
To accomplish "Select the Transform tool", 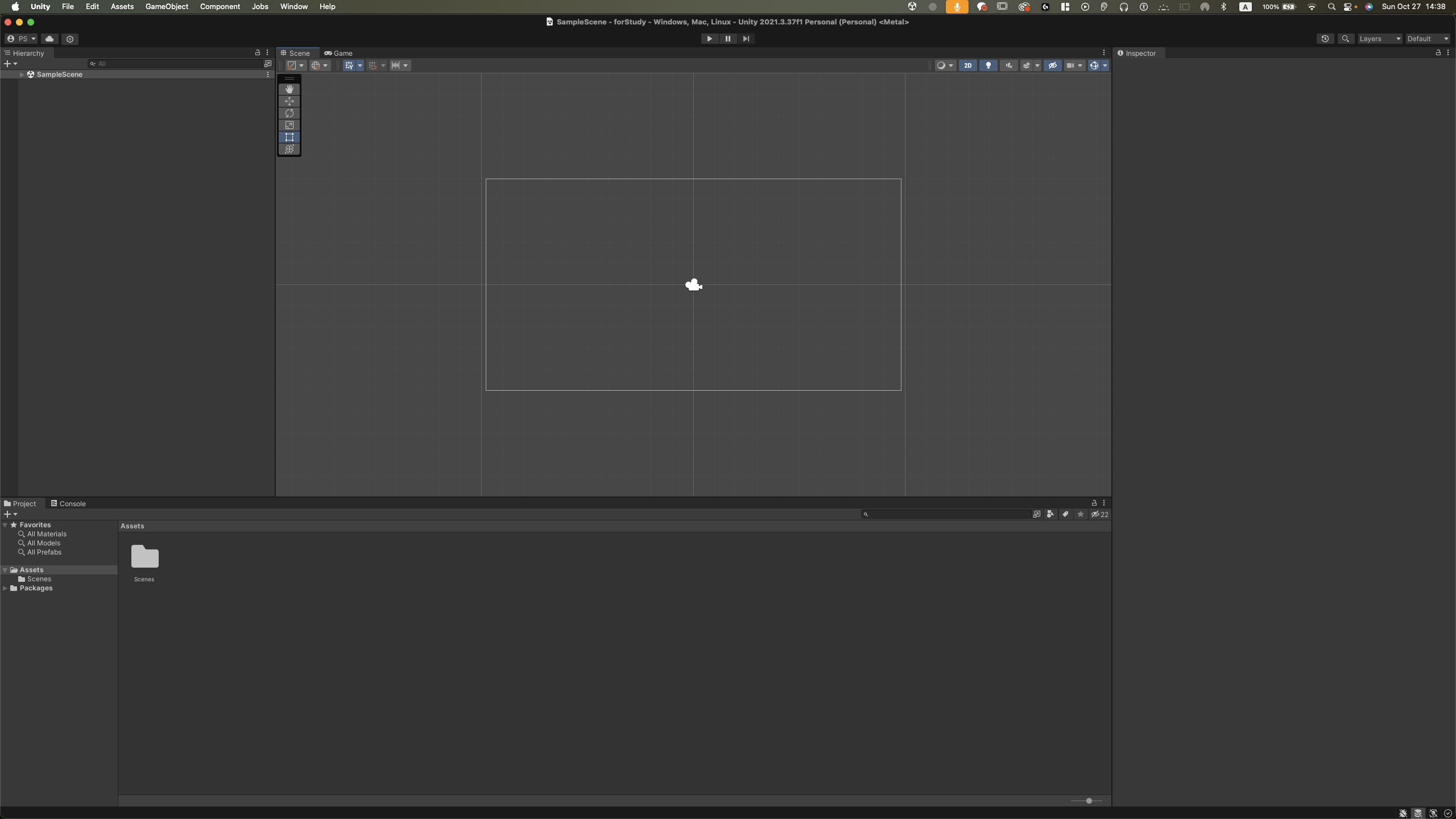I will tap(289, 149).
